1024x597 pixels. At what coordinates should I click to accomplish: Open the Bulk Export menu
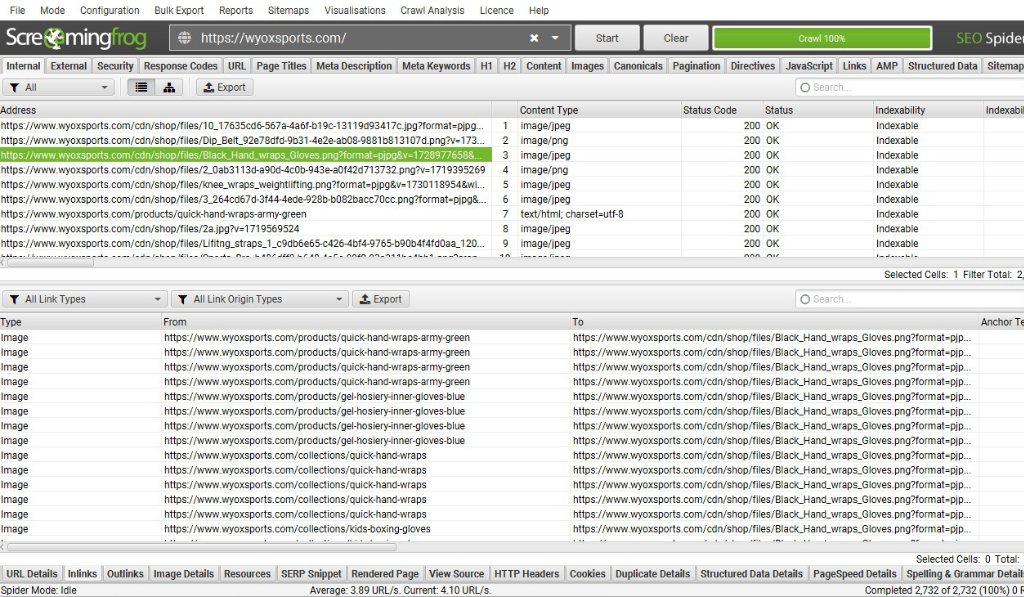point(179,10)
